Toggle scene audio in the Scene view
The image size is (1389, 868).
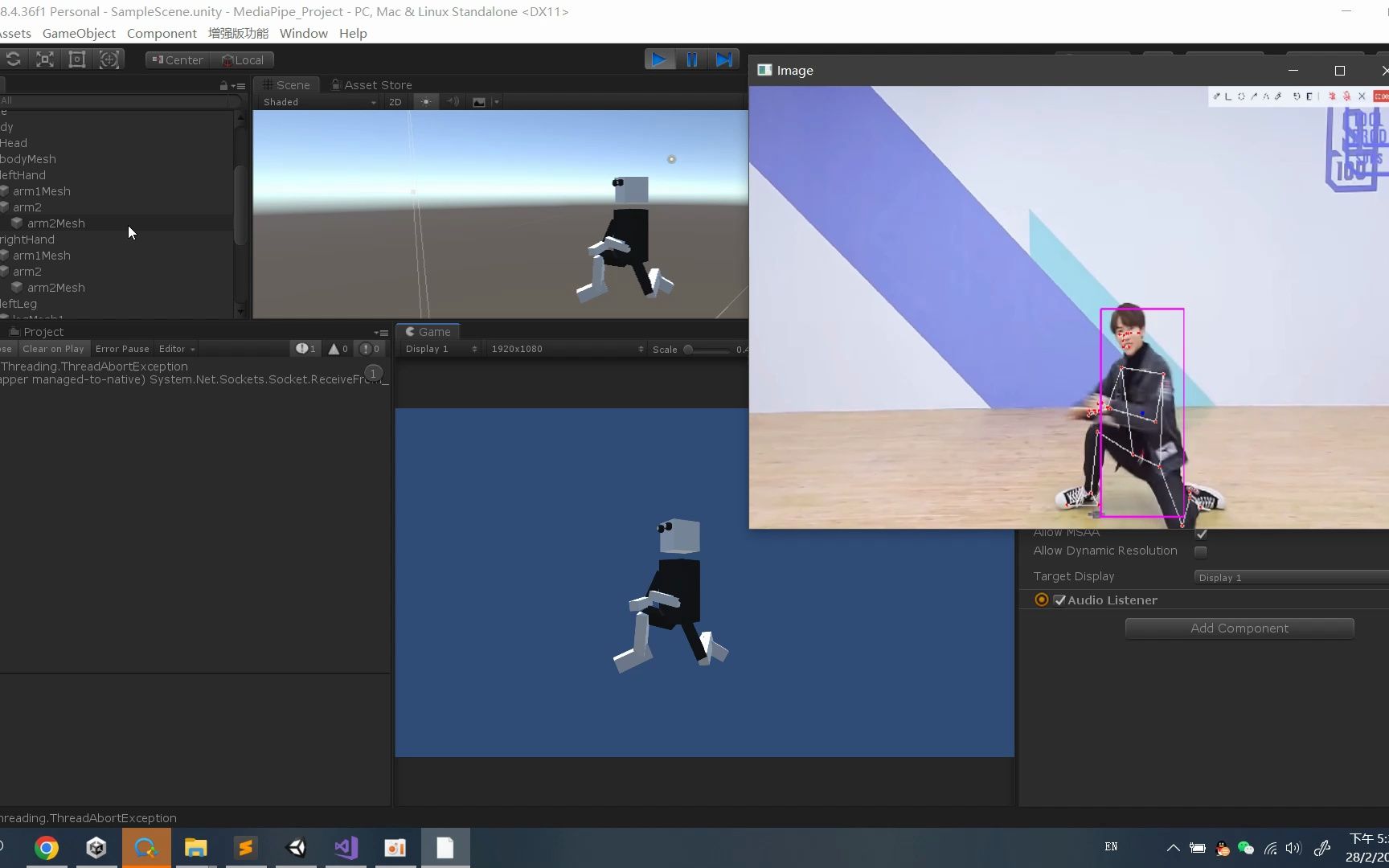point(453,102)
